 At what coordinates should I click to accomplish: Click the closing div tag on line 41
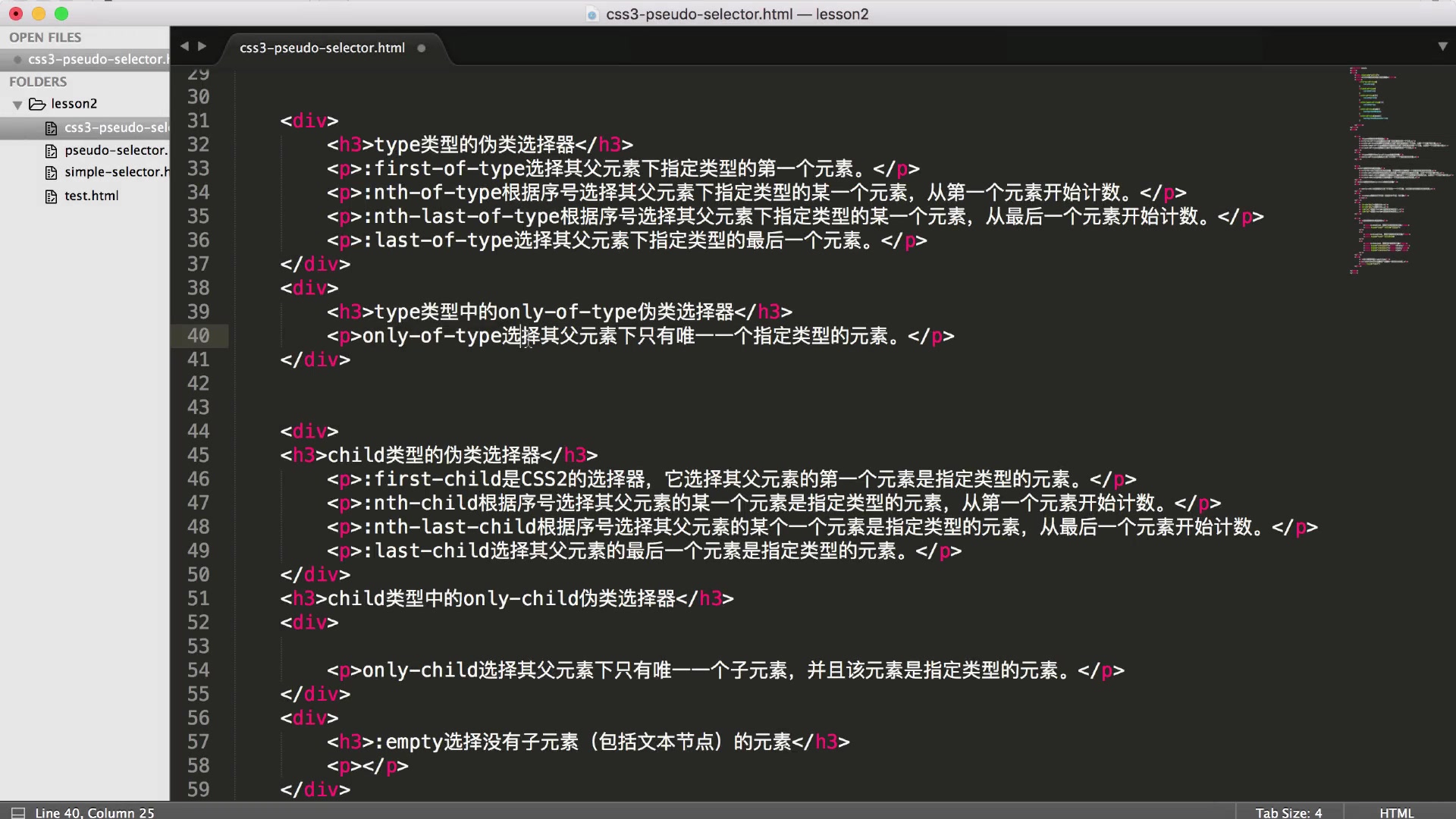[315, 359]
